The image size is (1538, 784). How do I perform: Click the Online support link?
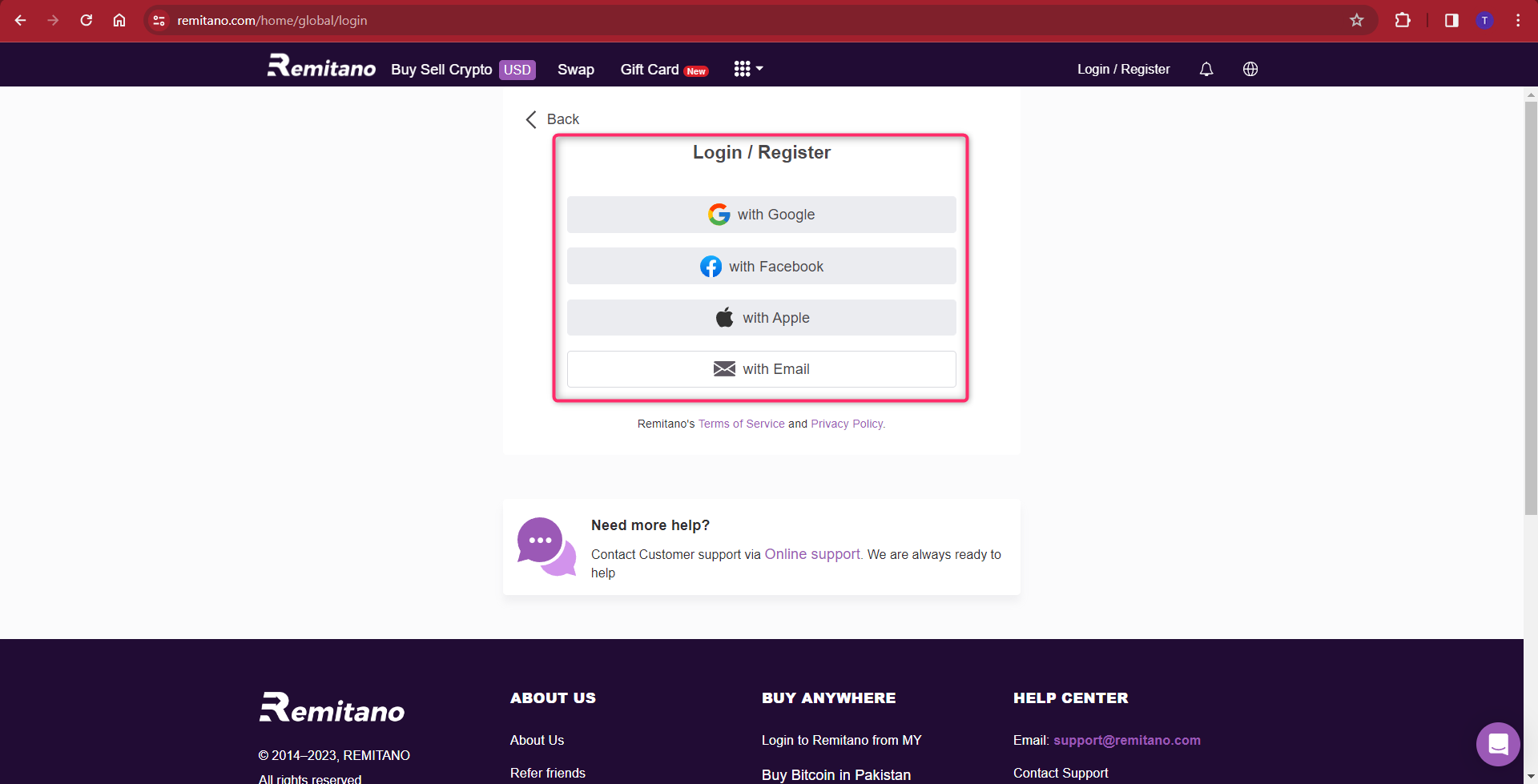click(x=811, y=553)
